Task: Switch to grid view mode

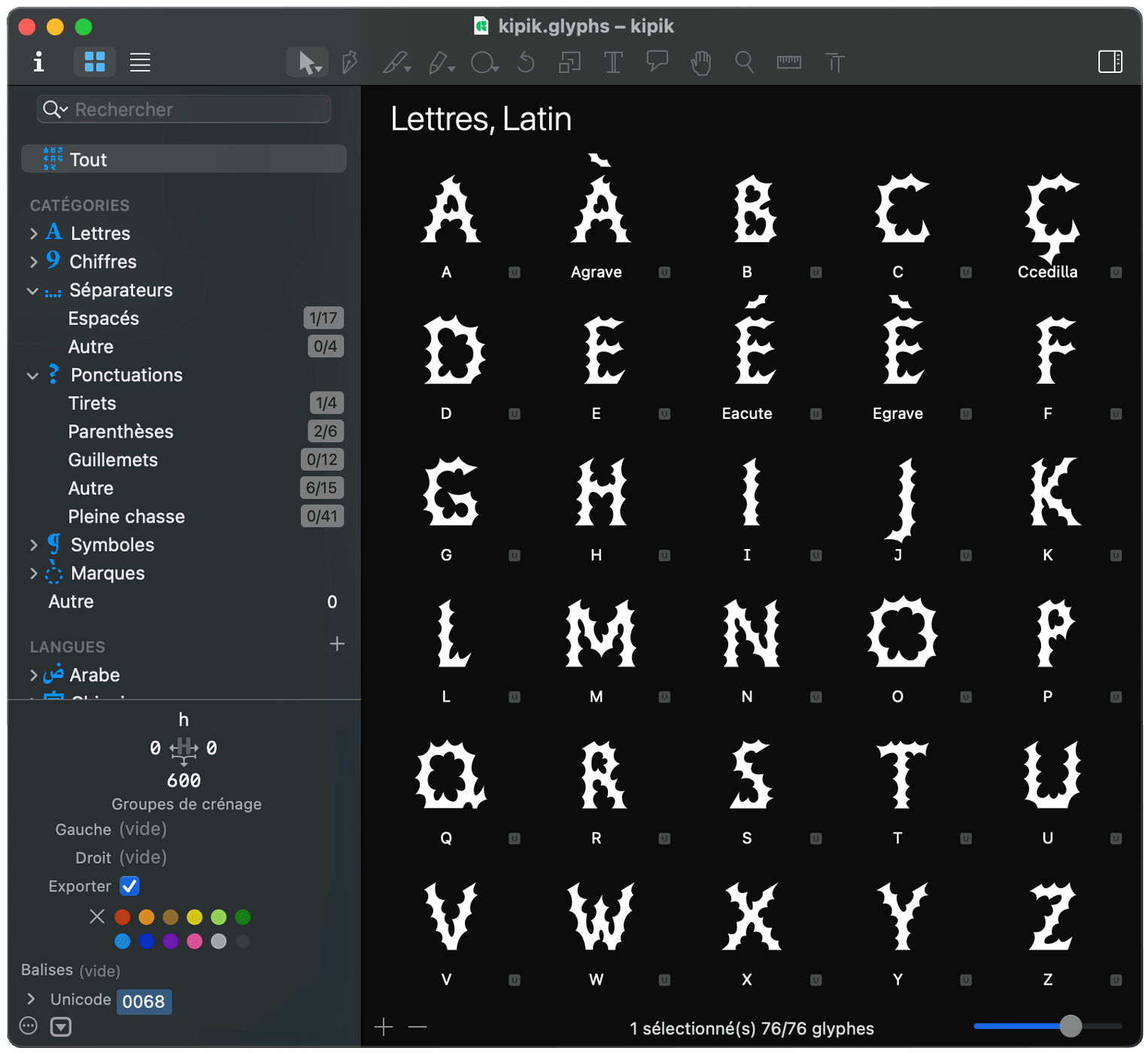Action: [x=95, y=62]
